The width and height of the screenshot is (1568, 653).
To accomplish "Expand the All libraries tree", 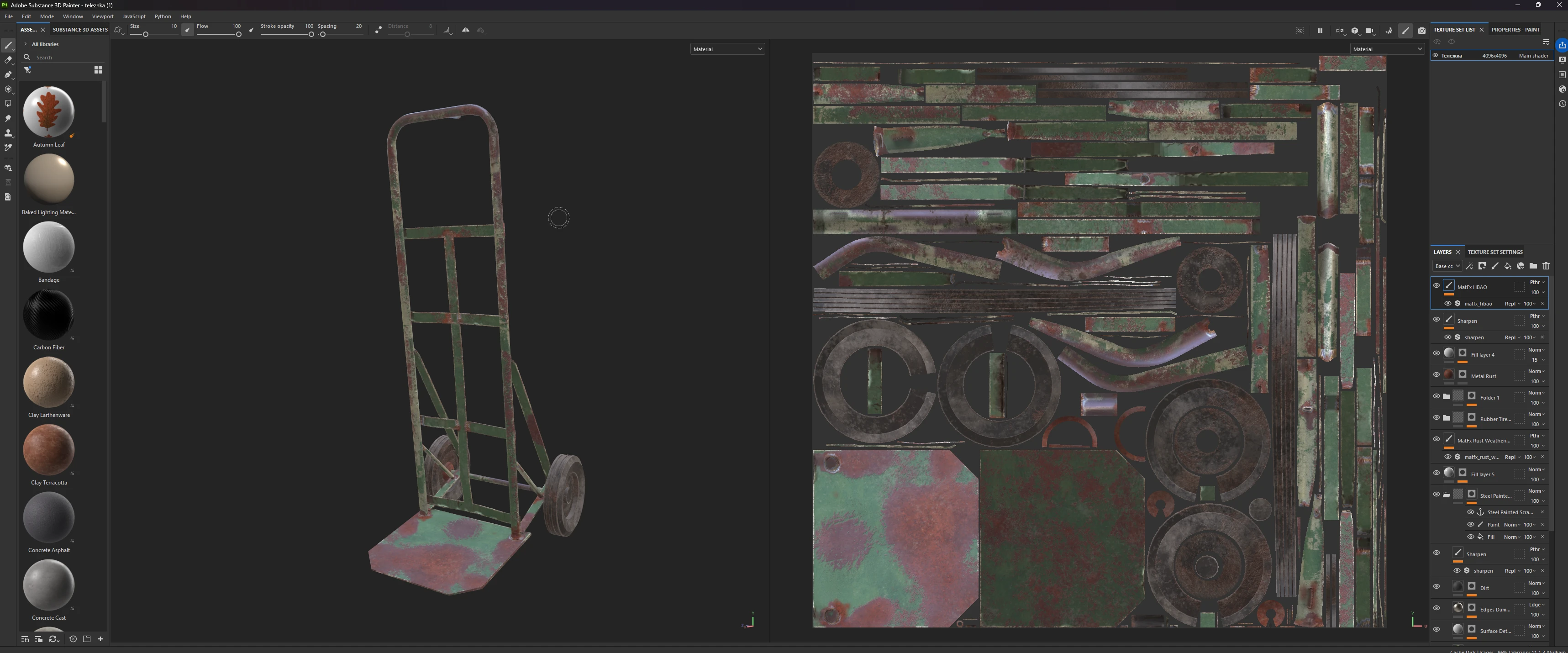I will click(x=26, y=44).
